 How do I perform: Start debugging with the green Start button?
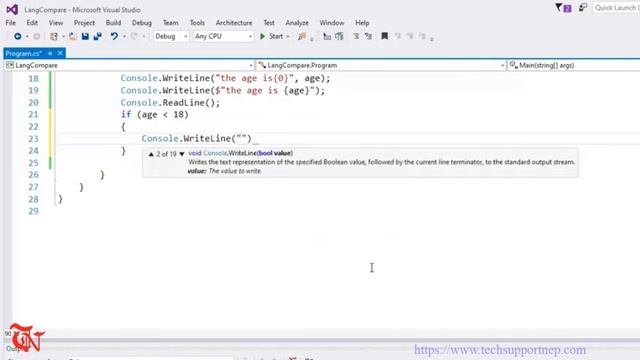[271, 36]
